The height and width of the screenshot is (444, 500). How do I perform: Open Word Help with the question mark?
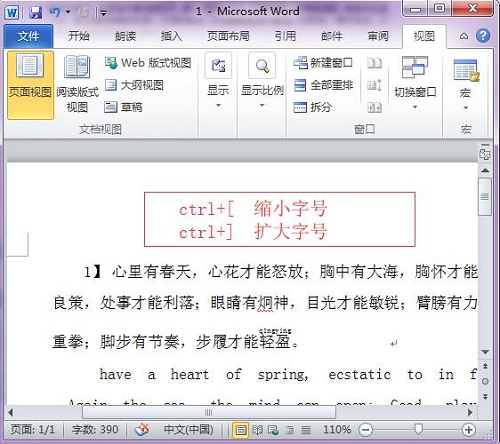[483, 35]
